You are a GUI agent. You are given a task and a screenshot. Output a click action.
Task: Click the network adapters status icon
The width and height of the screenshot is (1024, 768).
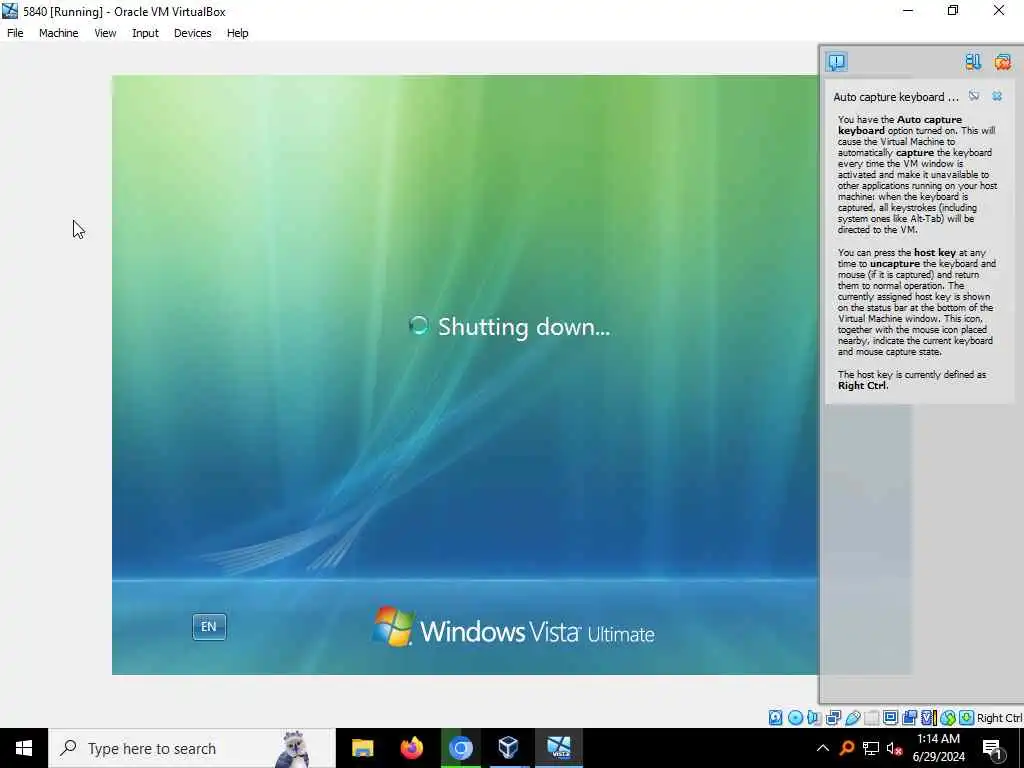(833, 718)
